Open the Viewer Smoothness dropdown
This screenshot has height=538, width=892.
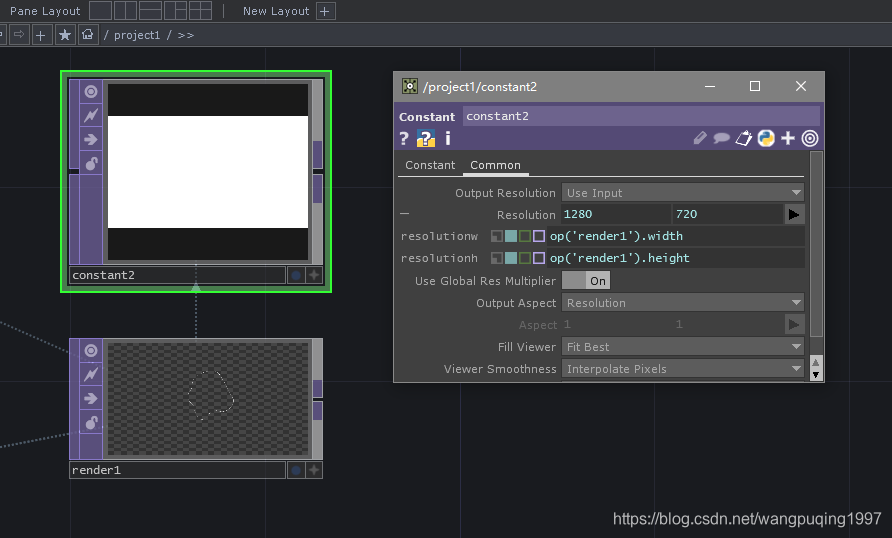[x=683, y=369]
